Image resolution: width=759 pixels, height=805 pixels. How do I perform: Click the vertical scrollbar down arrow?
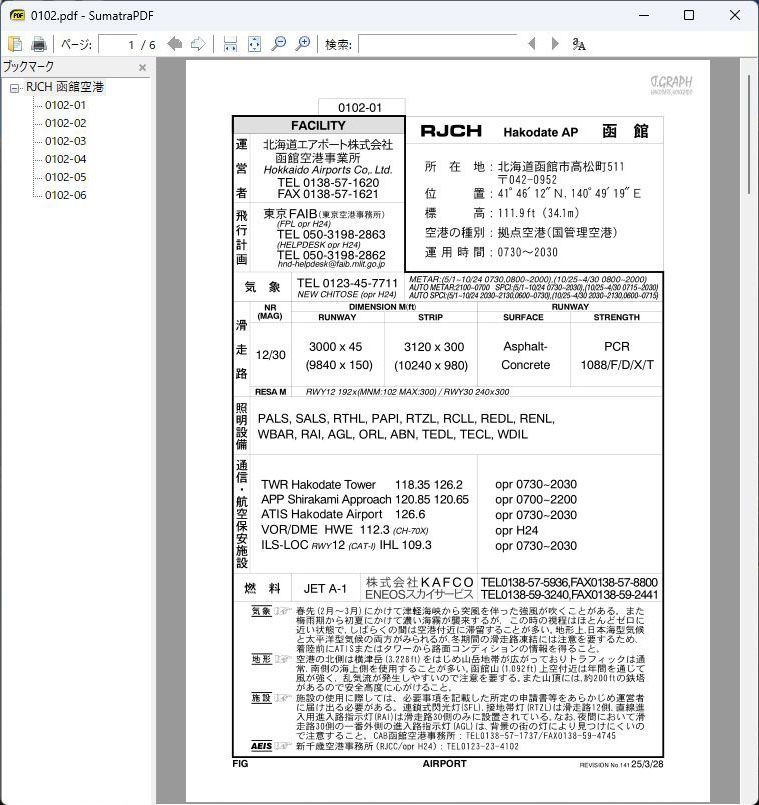tap(748, 796)
